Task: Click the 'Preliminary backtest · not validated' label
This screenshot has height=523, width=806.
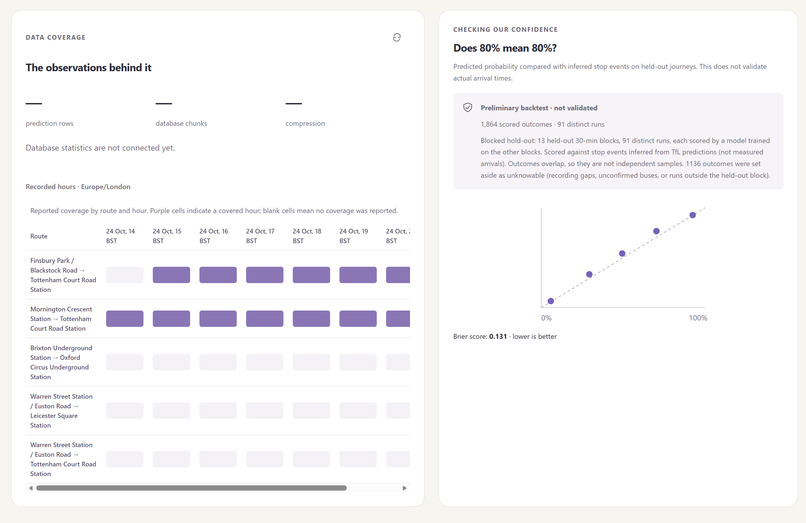Action: point(539,108)
